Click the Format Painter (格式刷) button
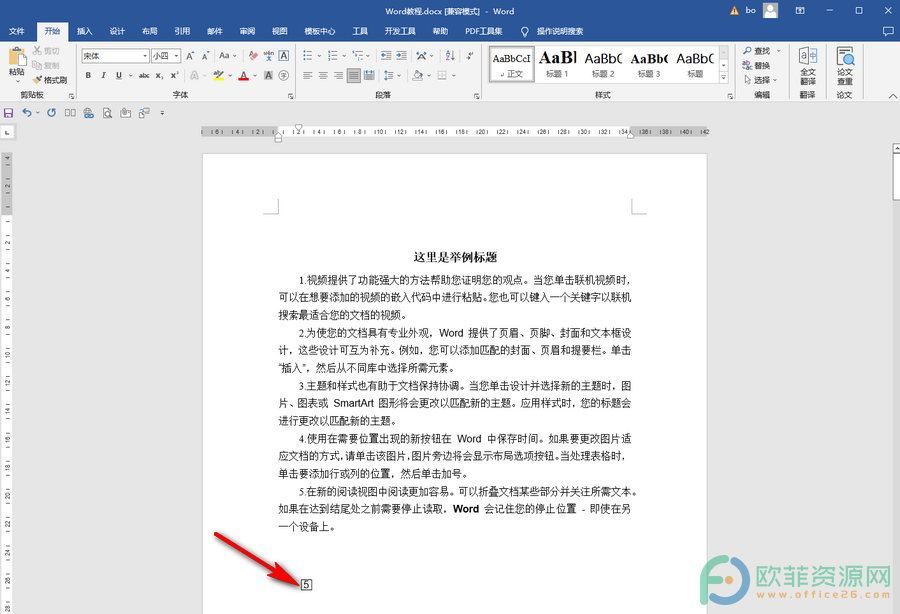 pos(50,80)
